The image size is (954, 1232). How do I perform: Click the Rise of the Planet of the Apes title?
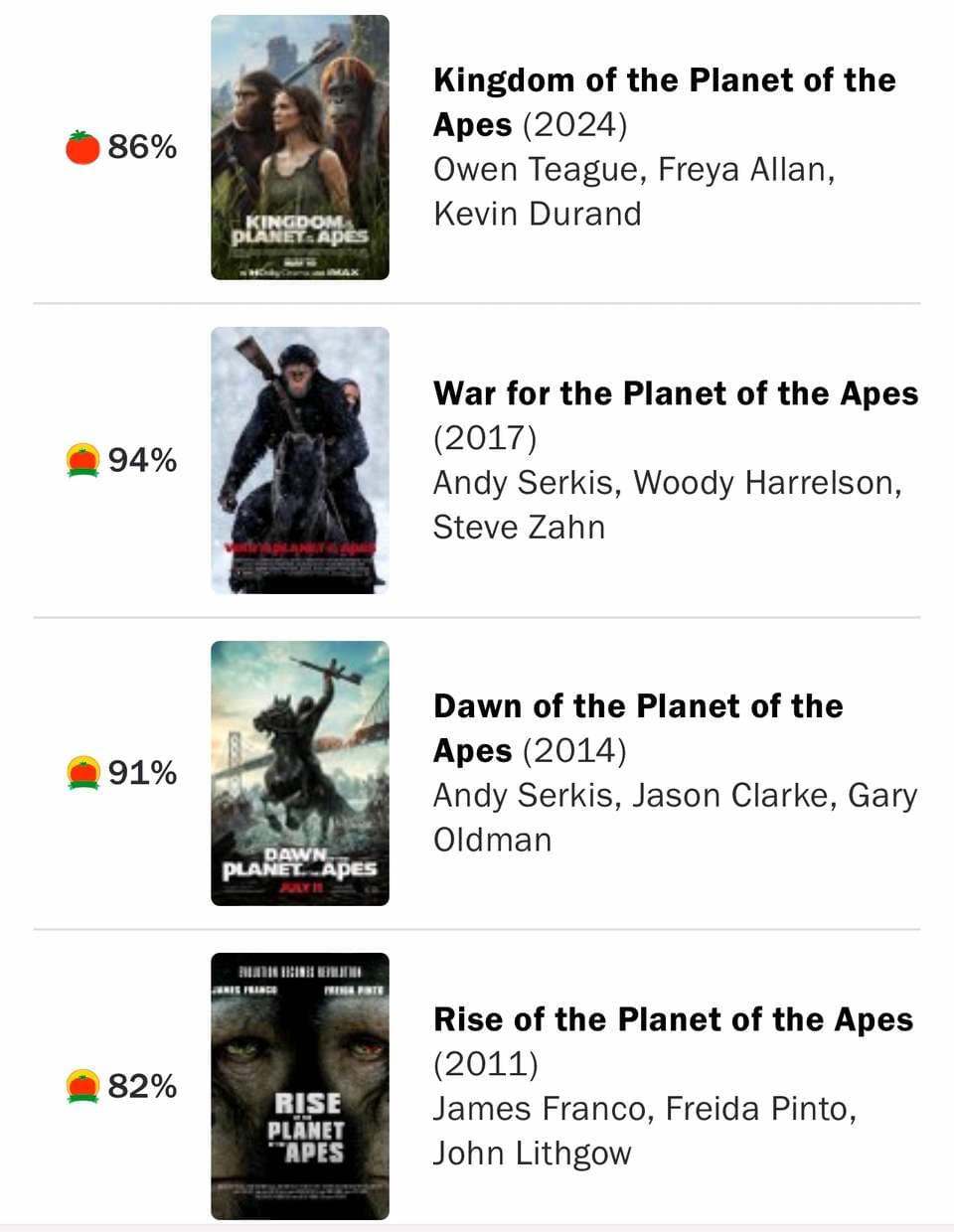tap(673, 1019)
